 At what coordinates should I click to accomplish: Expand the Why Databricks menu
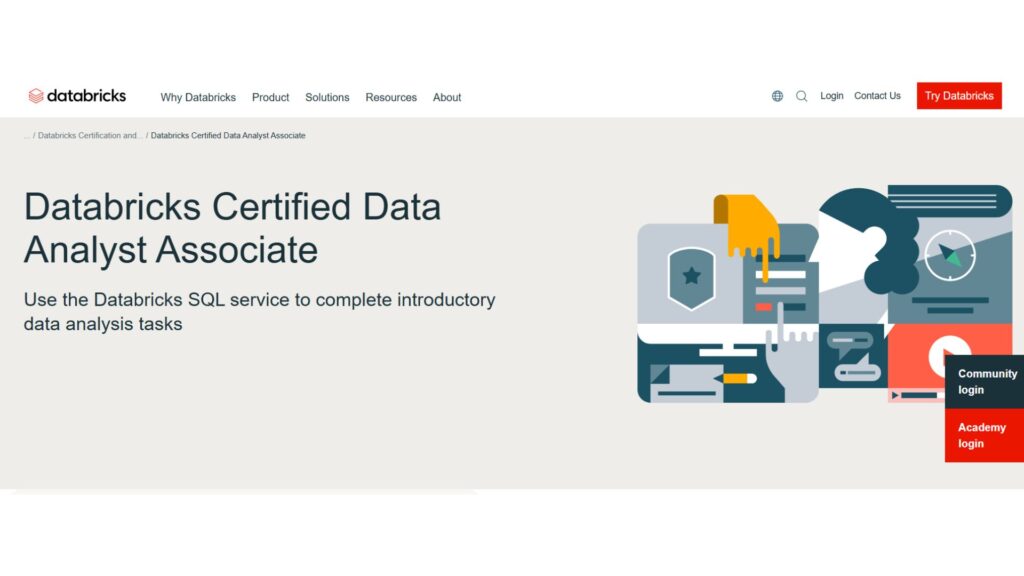(x=198, y=97)
